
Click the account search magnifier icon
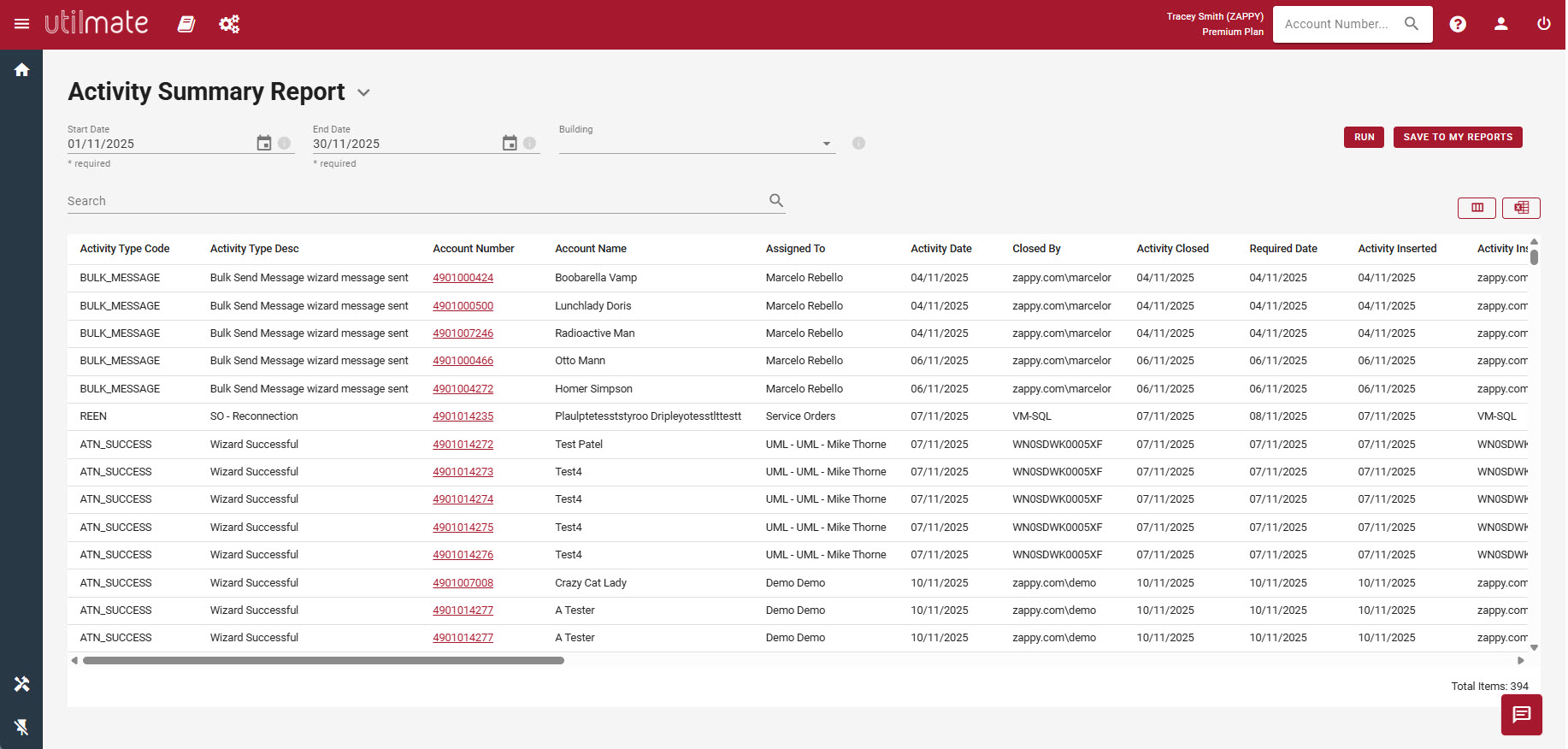click(x=1412, y=24)
